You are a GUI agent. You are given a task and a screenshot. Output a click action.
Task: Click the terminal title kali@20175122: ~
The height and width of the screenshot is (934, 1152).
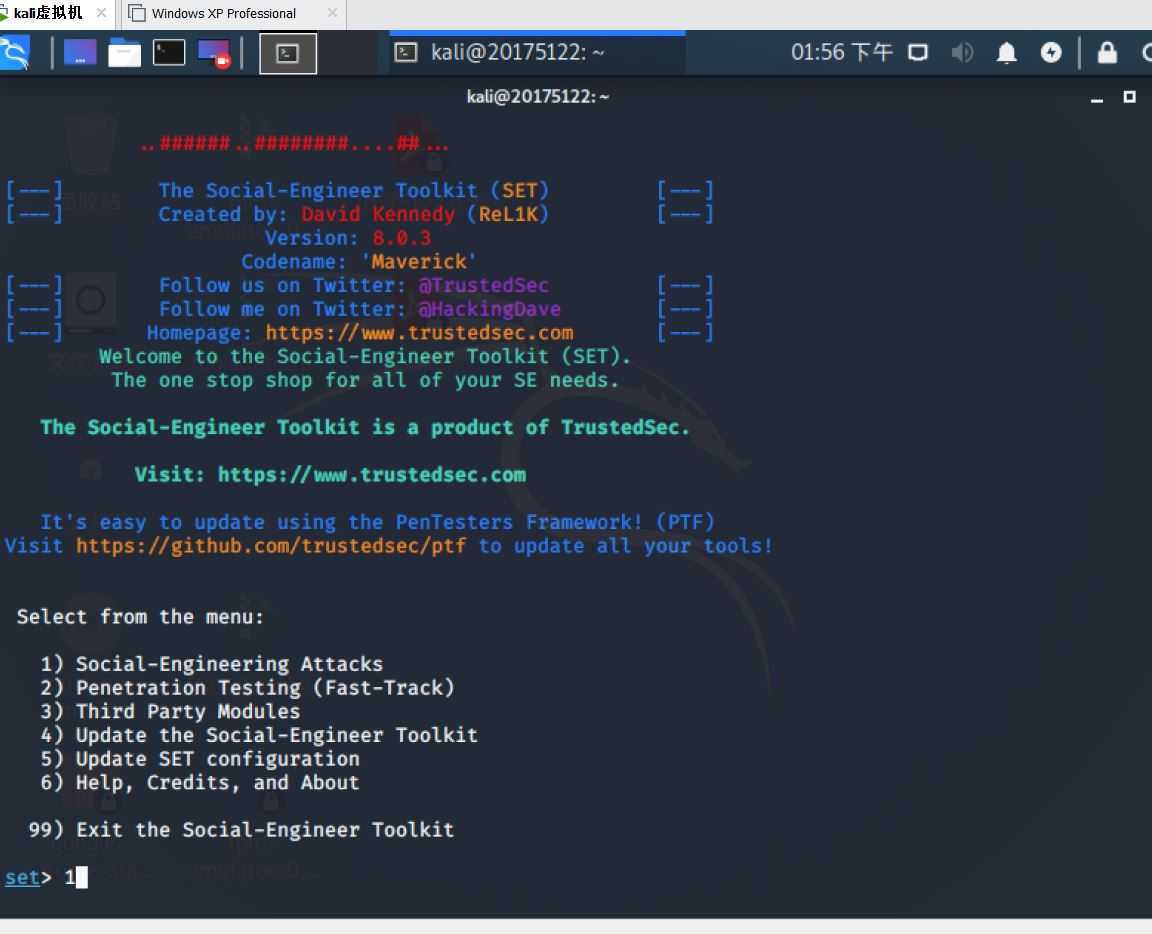pyautogui.click(x=538, y=96)
